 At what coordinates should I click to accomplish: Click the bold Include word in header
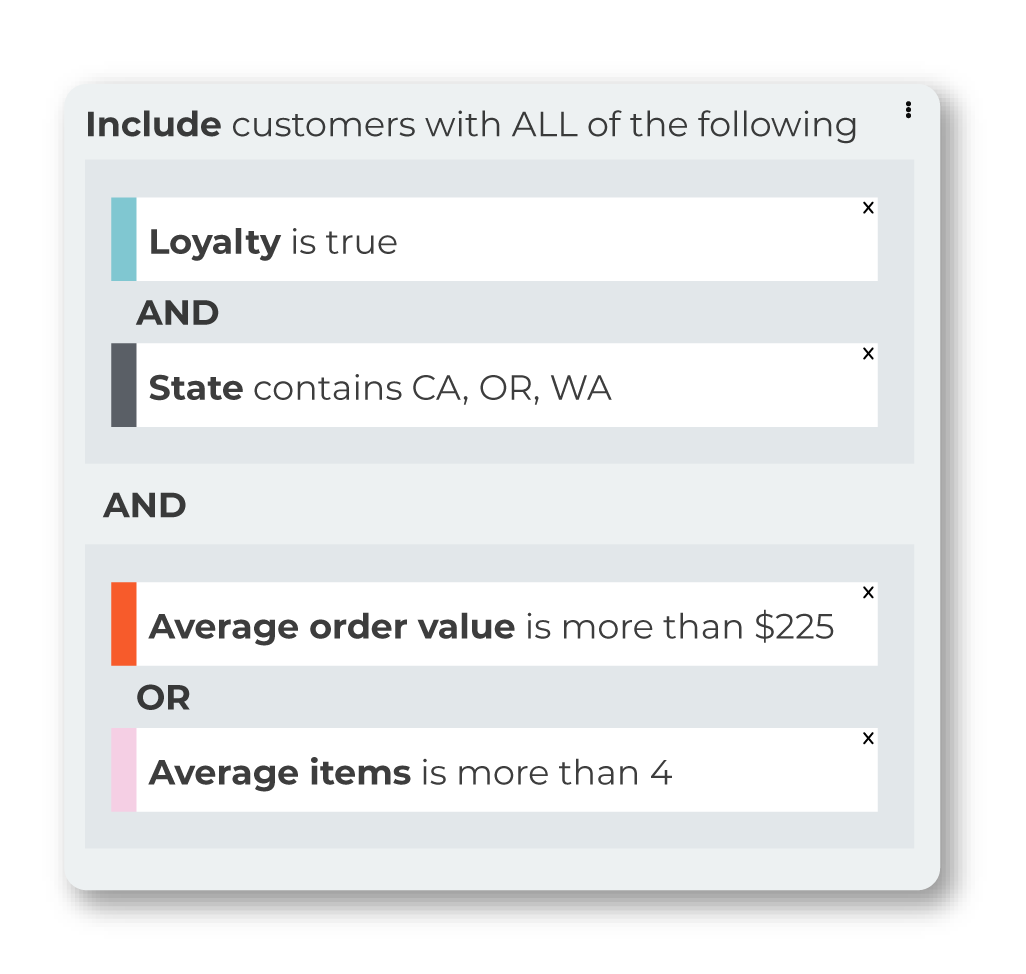154,124
